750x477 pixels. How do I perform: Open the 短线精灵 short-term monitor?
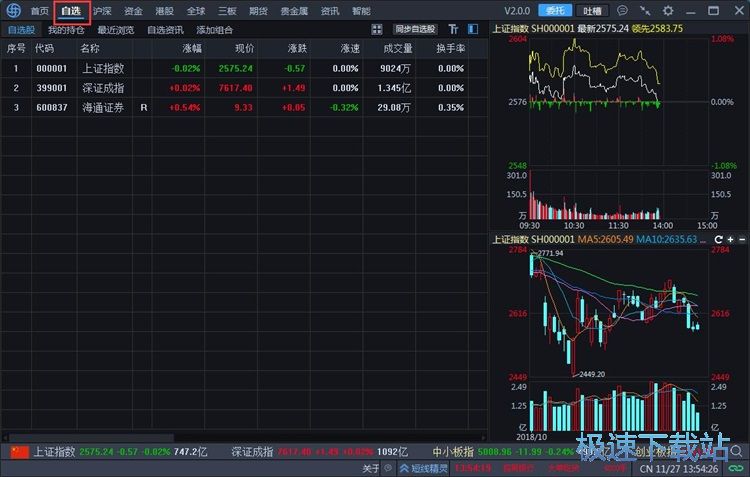[424, 468]
